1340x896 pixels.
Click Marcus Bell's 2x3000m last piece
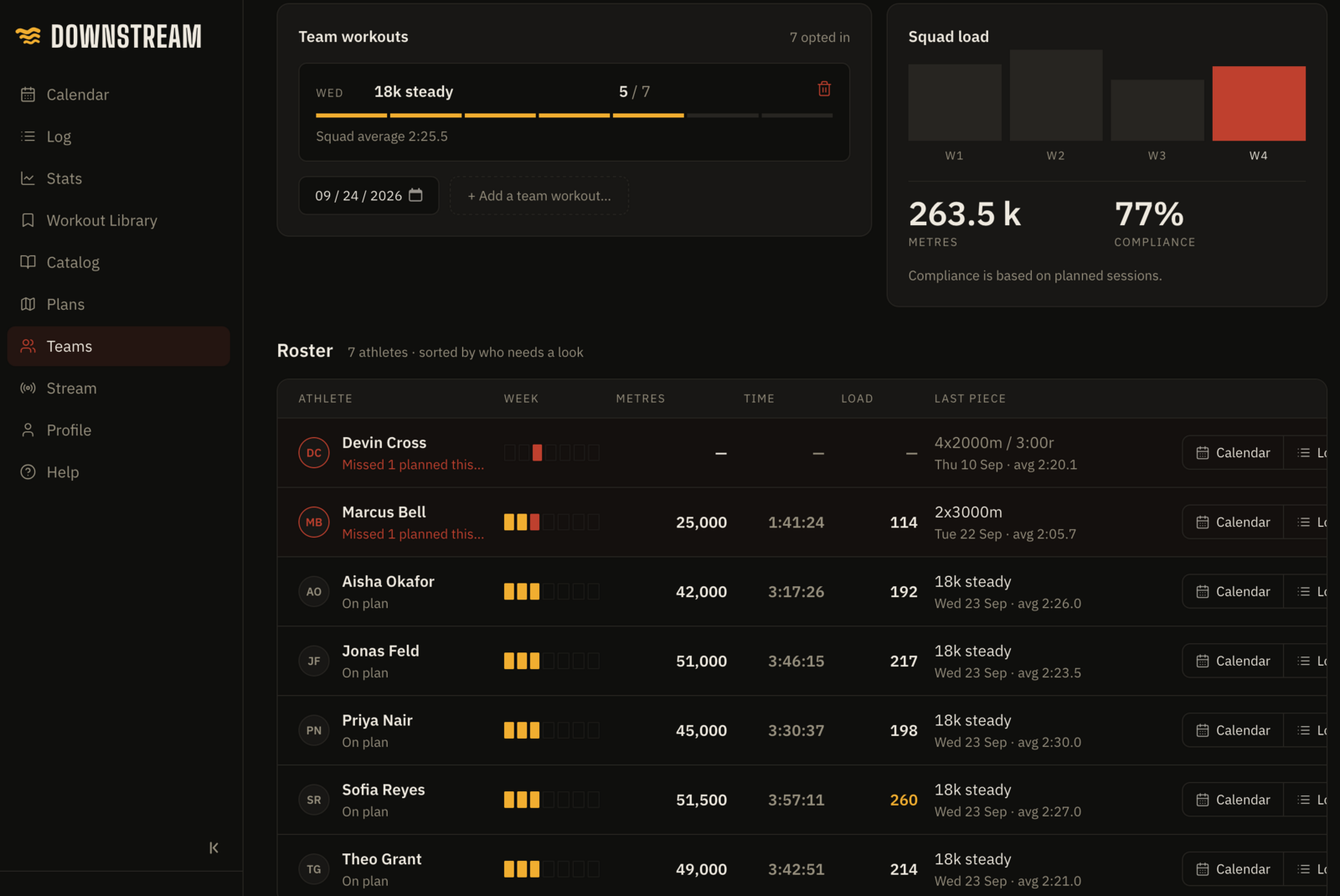click(968, 512)
